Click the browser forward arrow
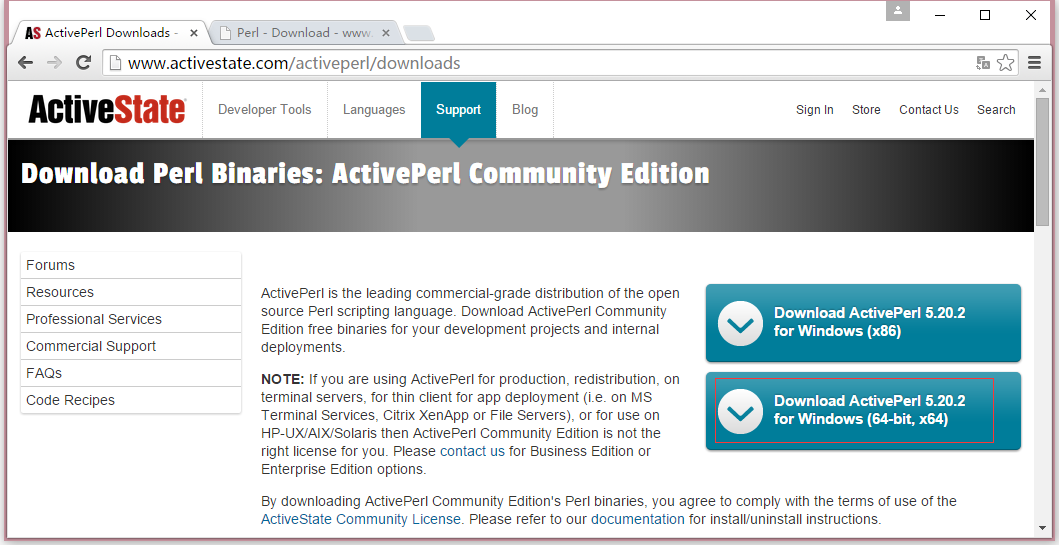Image resolution: width=1059 pixels, height=545 pixels. click(54, 63)
